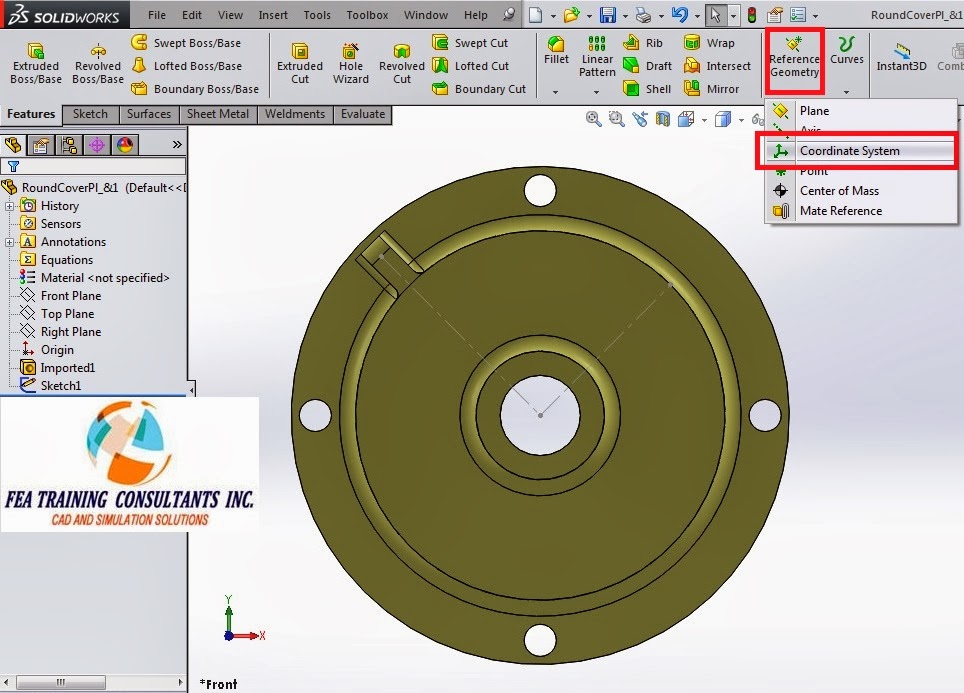Open the Toolbox menu
This screenshot has height=693, width=964.
click(367, 15)
